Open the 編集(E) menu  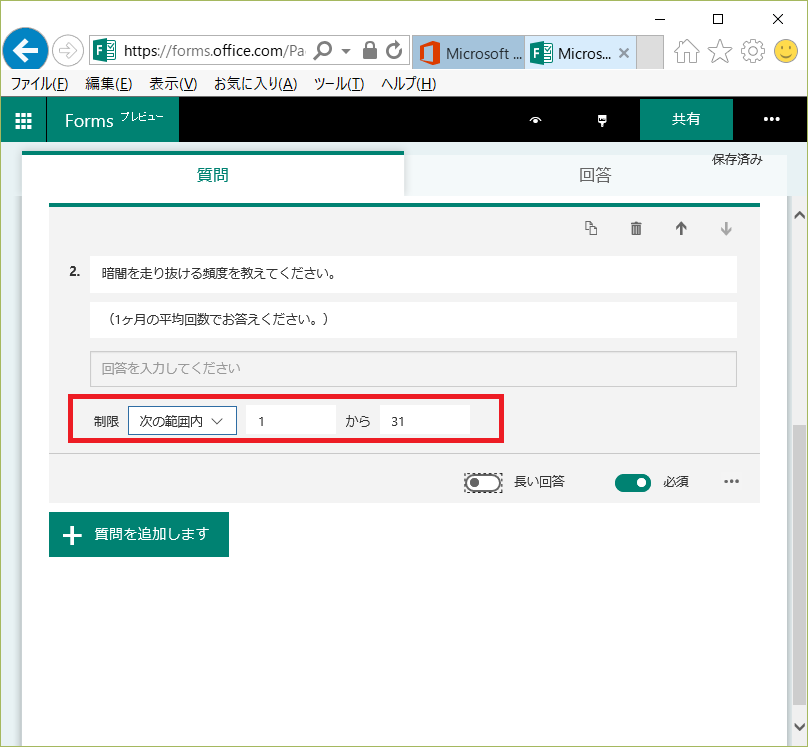[109, 83]
